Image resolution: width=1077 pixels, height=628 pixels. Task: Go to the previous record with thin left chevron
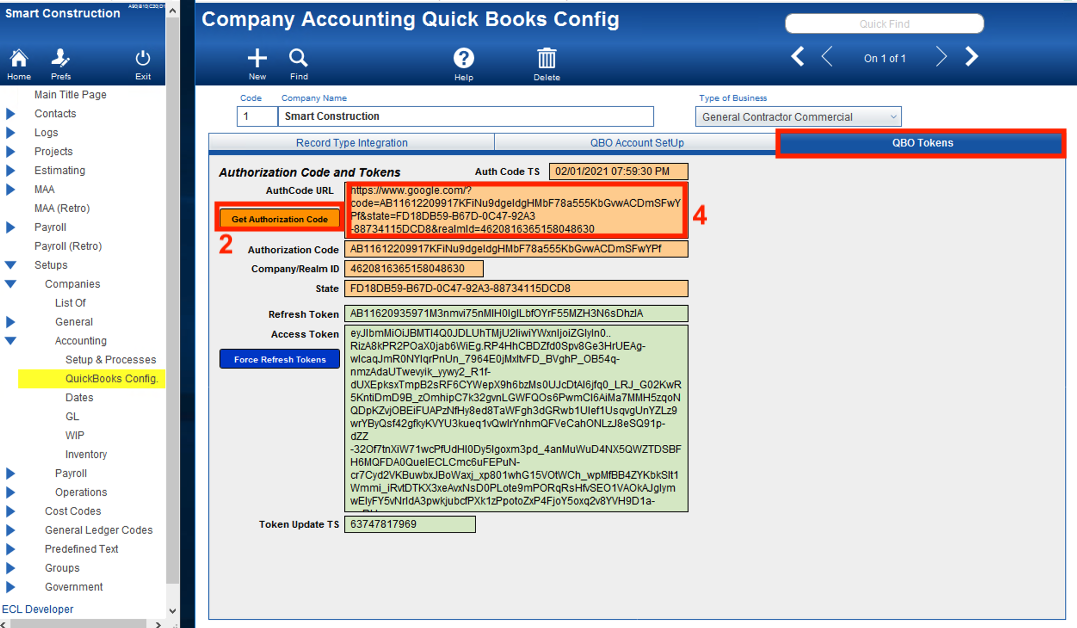[x=827, y=56]
